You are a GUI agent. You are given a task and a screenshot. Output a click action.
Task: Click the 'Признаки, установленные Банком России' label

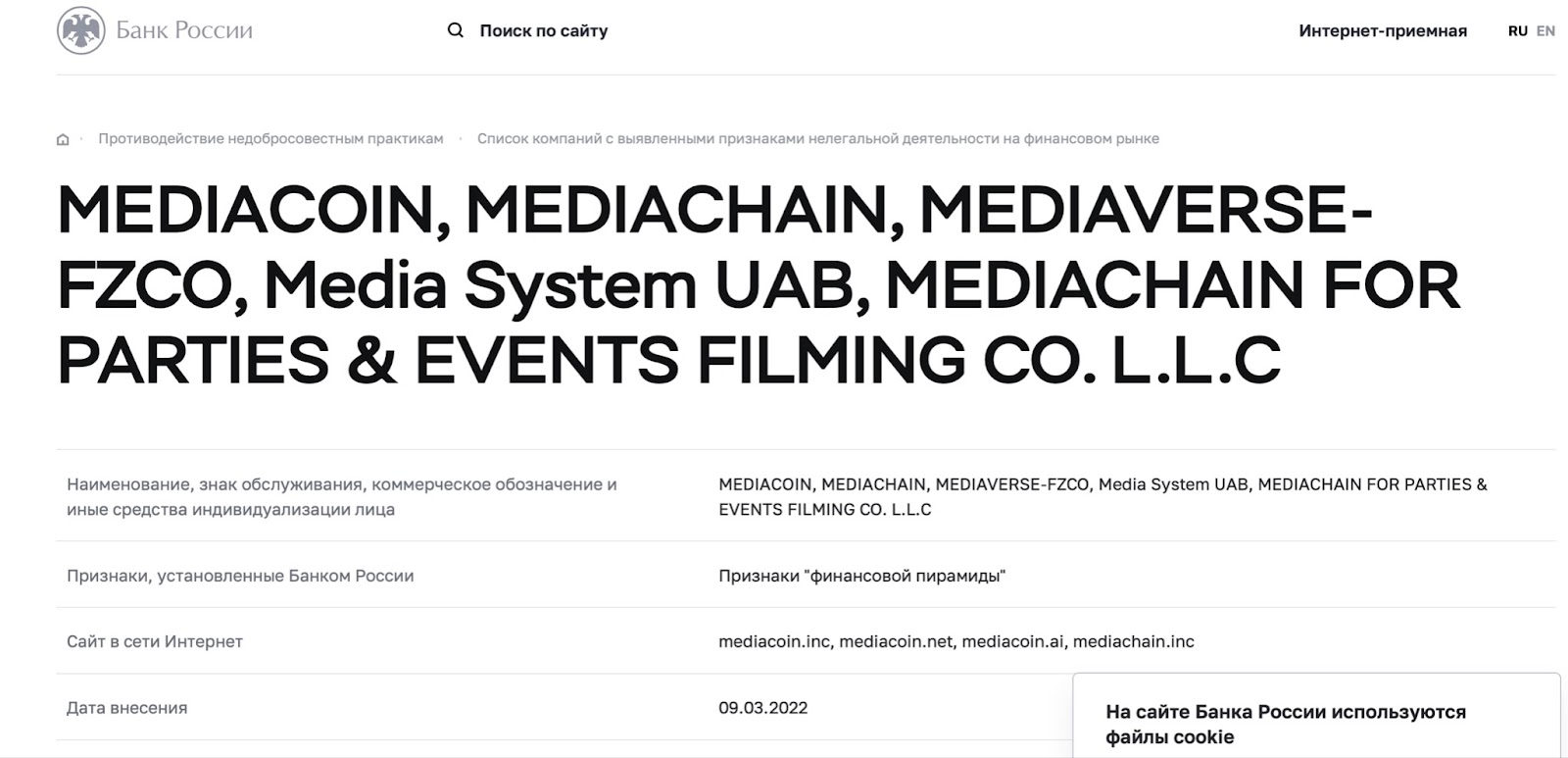pos(240,576)
